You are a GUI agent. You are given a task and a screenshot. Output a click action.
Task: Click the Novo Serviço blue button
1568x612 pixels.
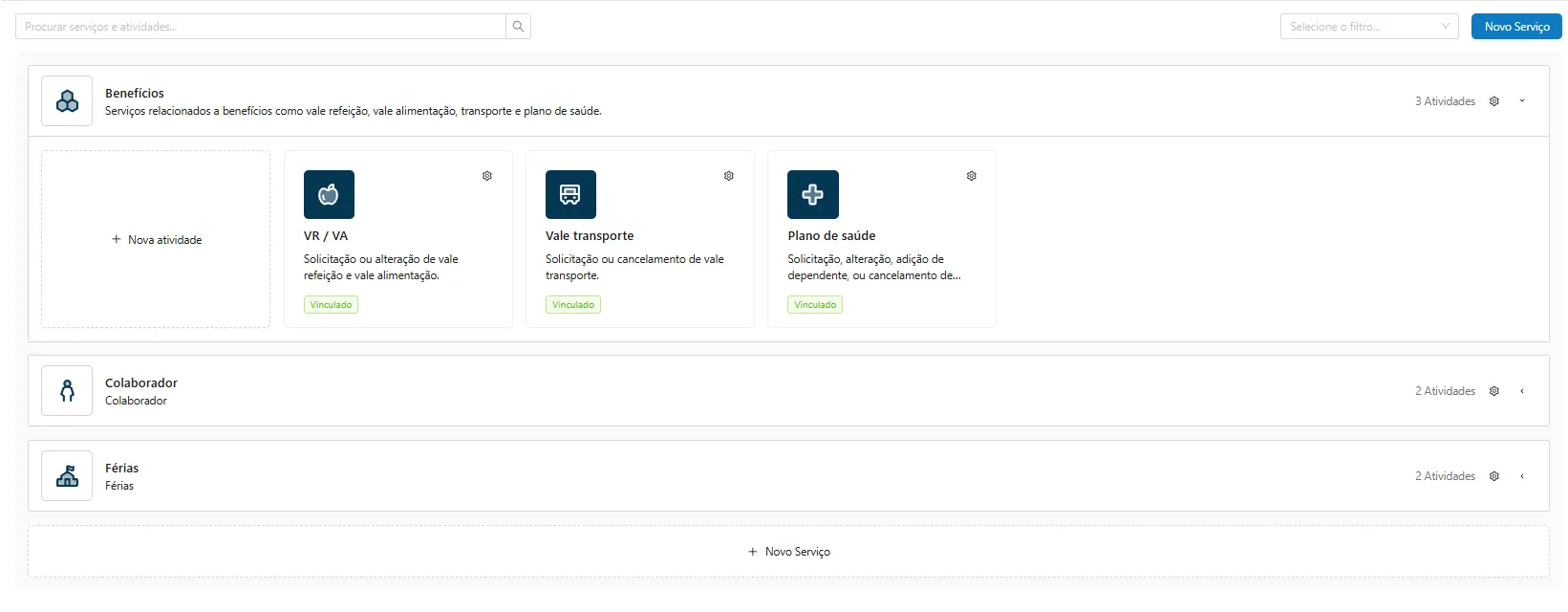coord(1516,27)
